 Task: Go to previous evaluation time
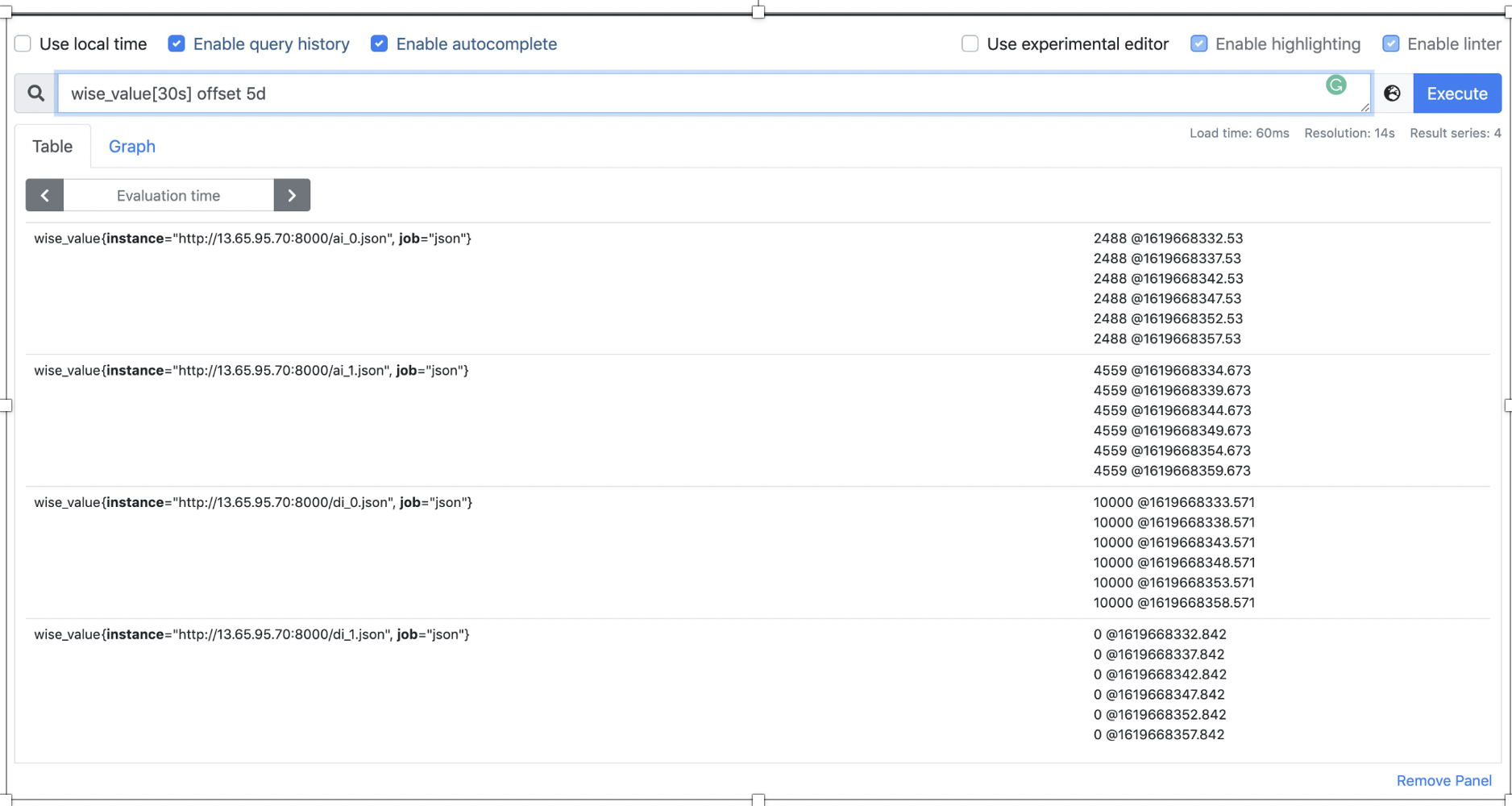pyautogui.click(x=45, y=195)
